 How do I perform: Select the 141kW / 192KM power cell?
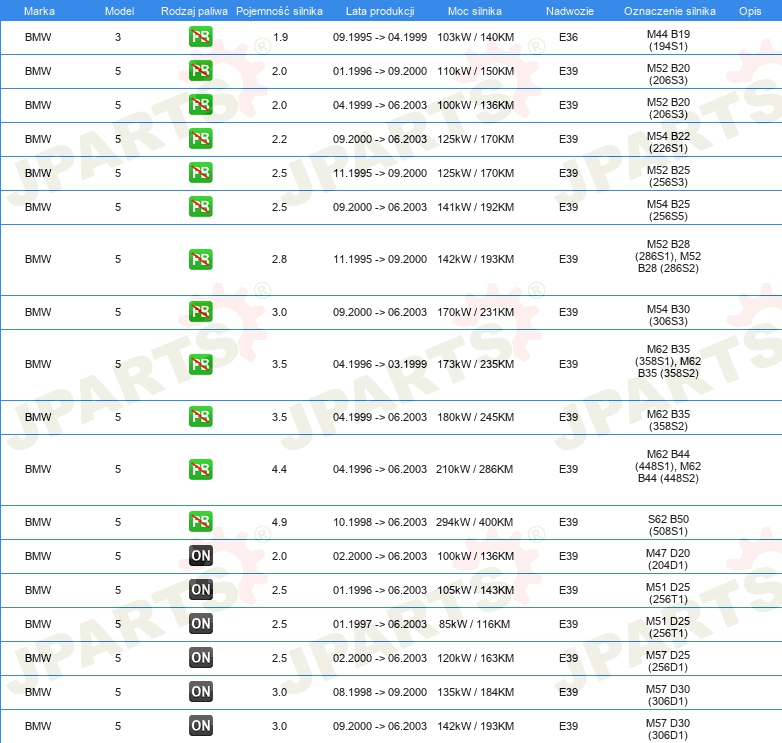pyautogui.click(x=475, y=207)
